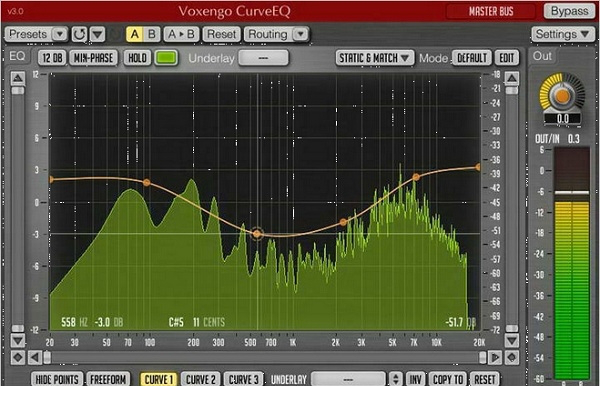This screenshot has height=401, width=600.
Task: Click the bottom curve Reset button
Action: (x=484, y=380)
